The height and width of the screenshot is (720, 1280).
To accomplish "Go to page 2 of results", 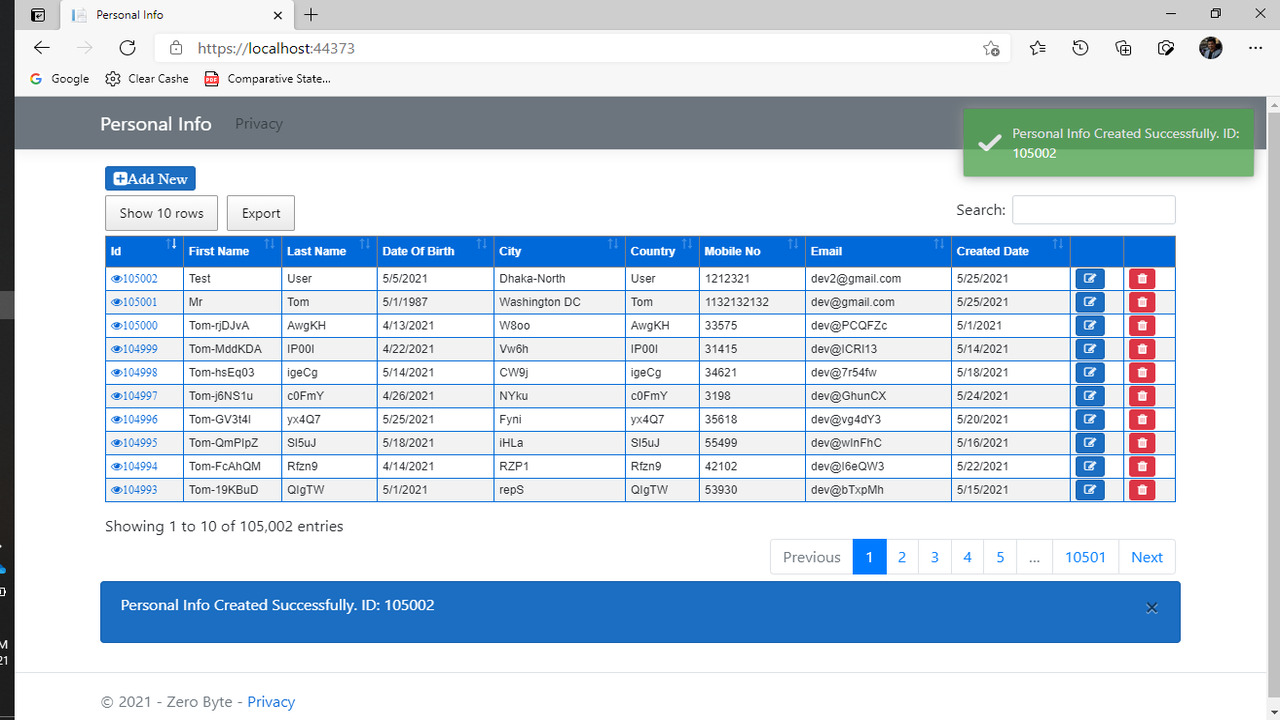I will click(x=901, y=557).
